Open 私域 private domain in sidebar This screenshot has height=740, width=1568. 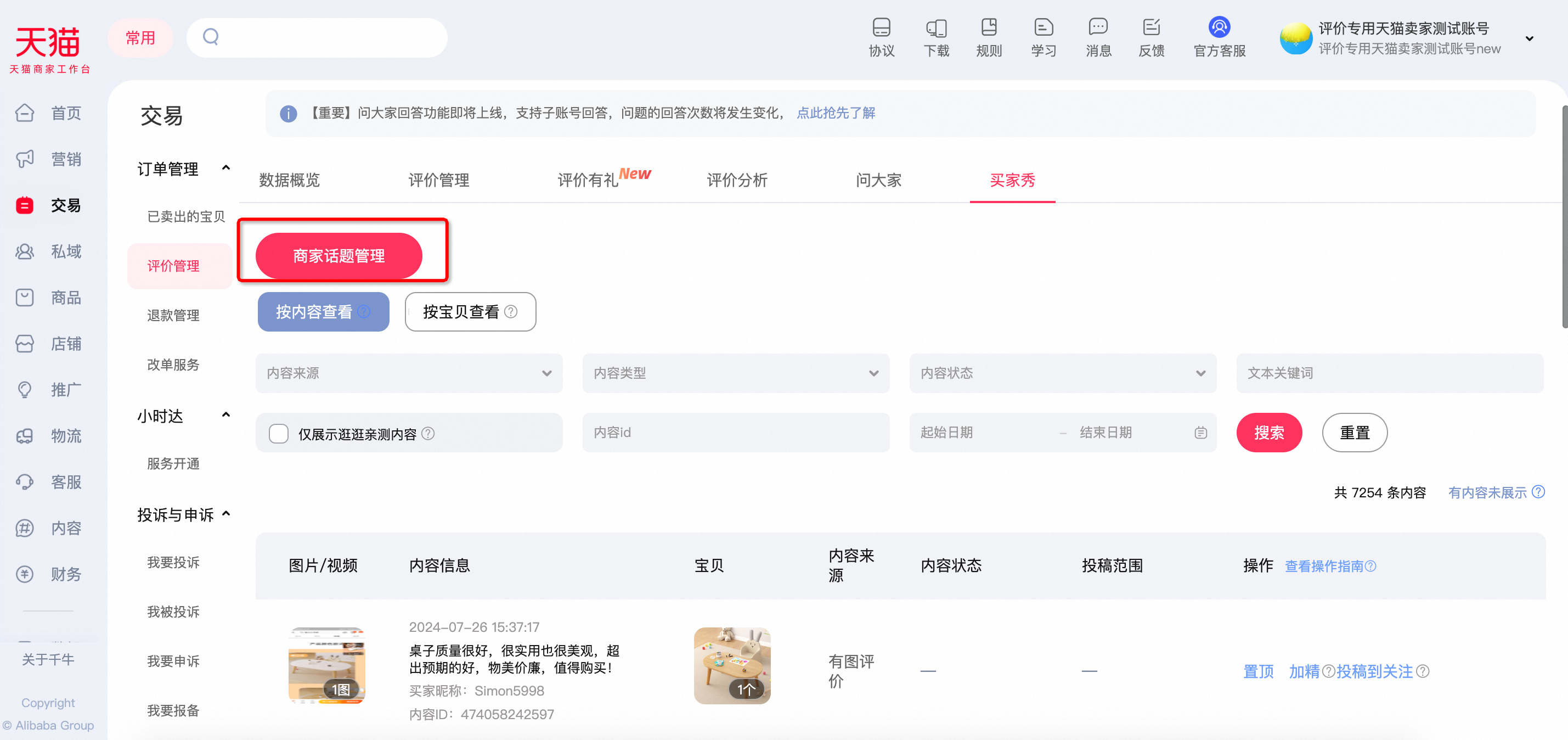click(x=49, y=251)
